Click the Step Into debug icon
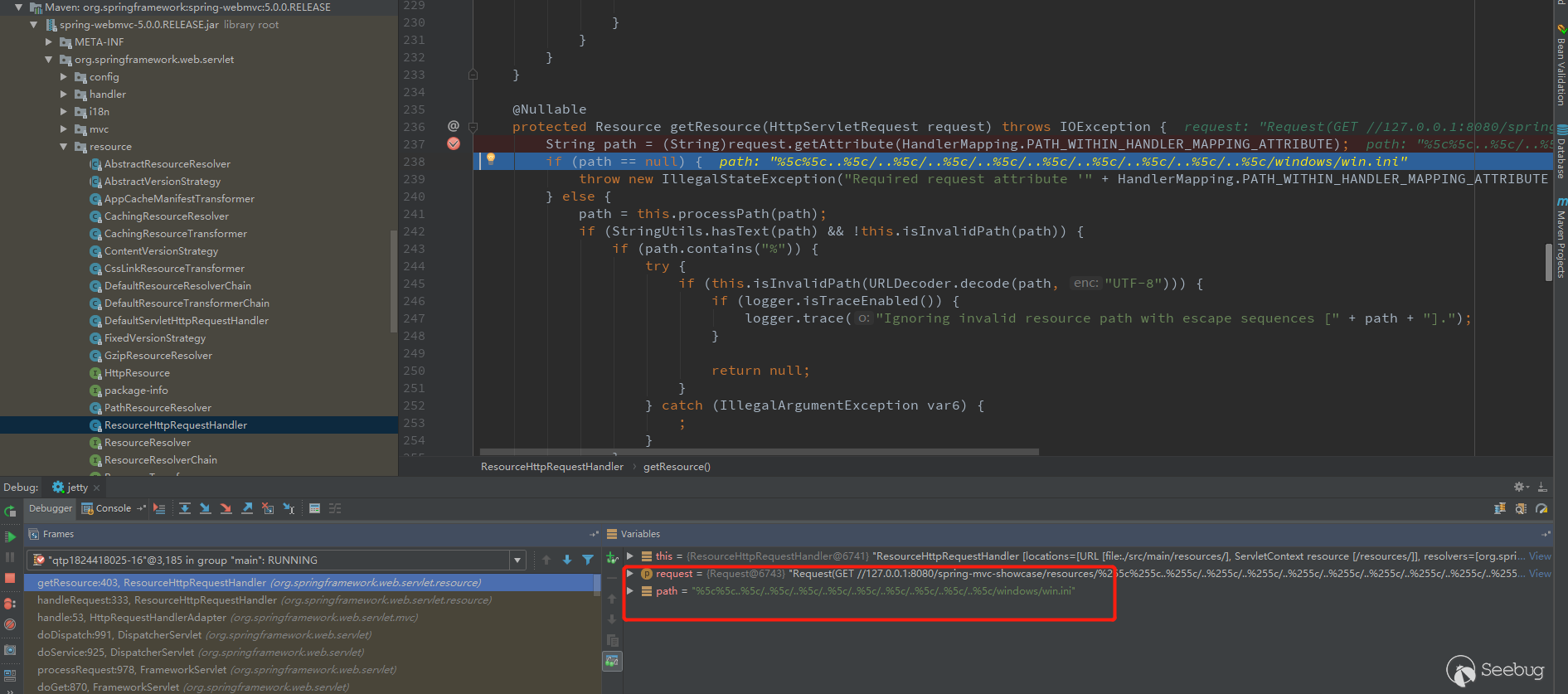The image size is (1568, 694). pos(206,508)
